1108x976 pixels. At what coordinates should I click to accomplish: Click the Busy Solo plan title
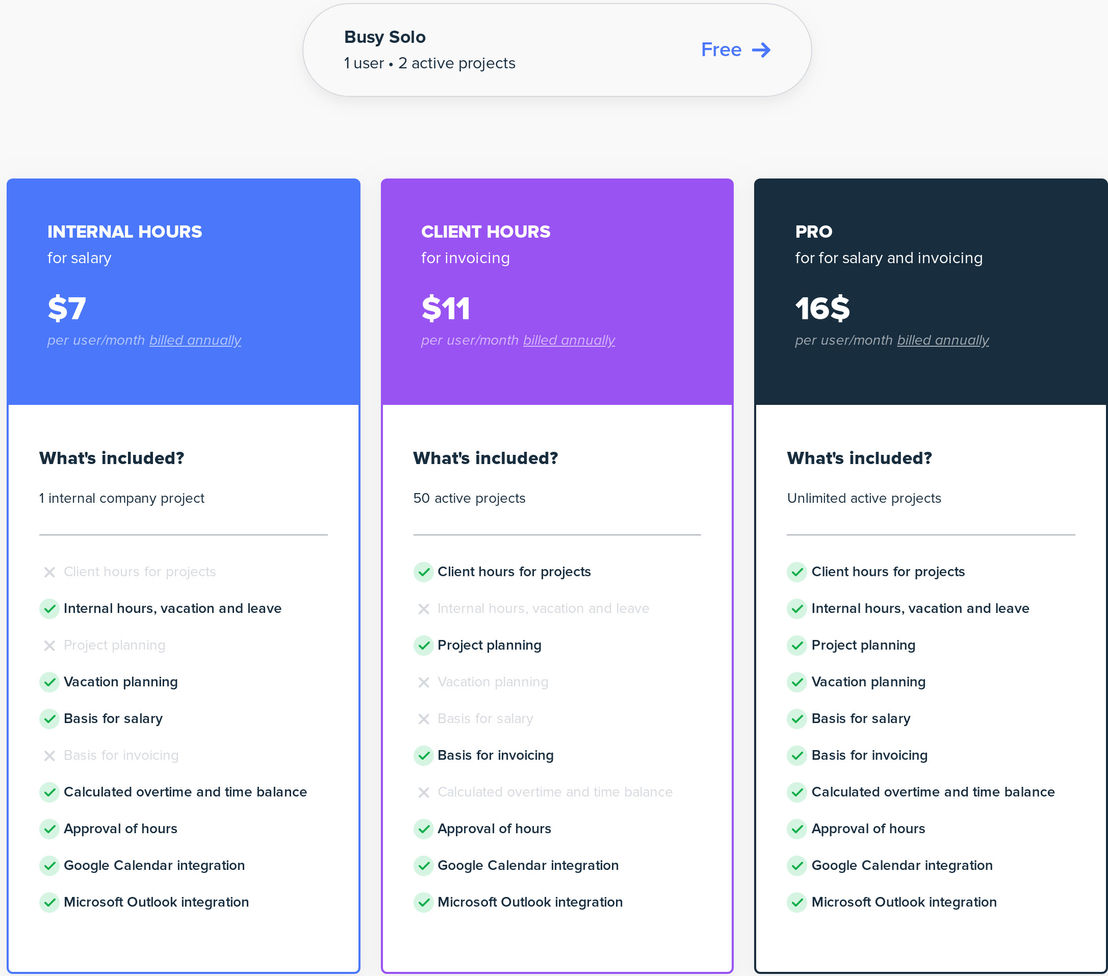pyautogui.click(x=384, y=37)
